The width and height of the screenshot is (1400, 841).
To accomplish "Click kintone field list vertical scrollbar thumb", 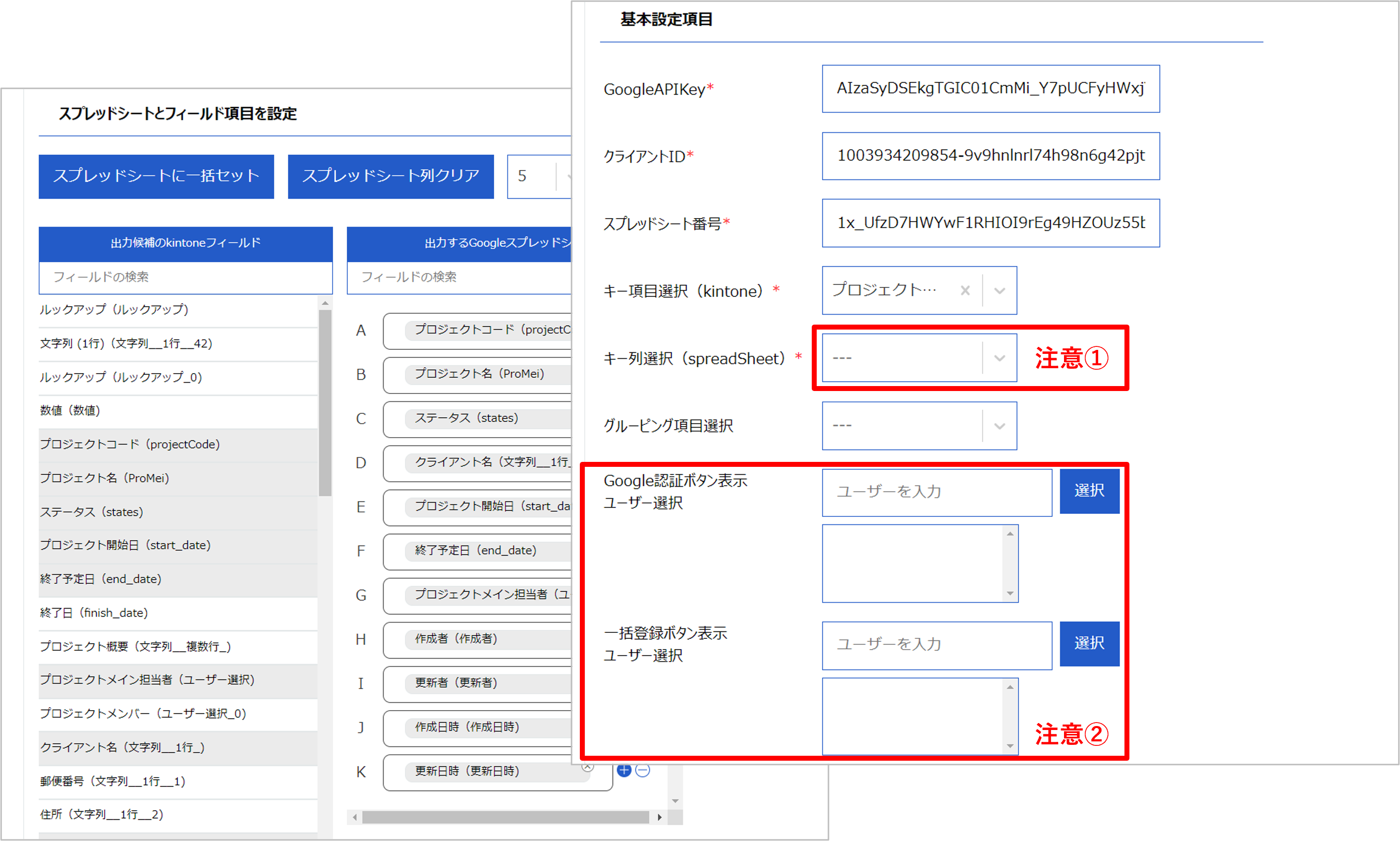I will tap(325, 402).
